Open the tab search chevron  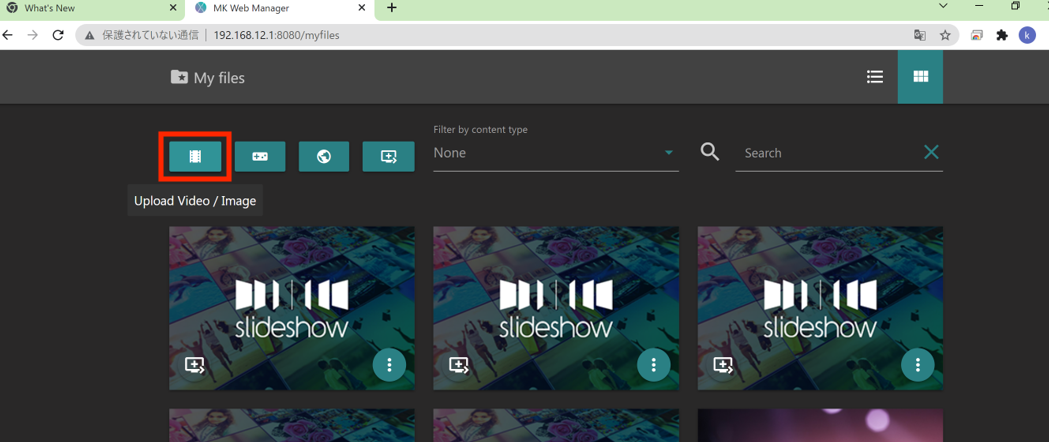(x=943, y=6)
